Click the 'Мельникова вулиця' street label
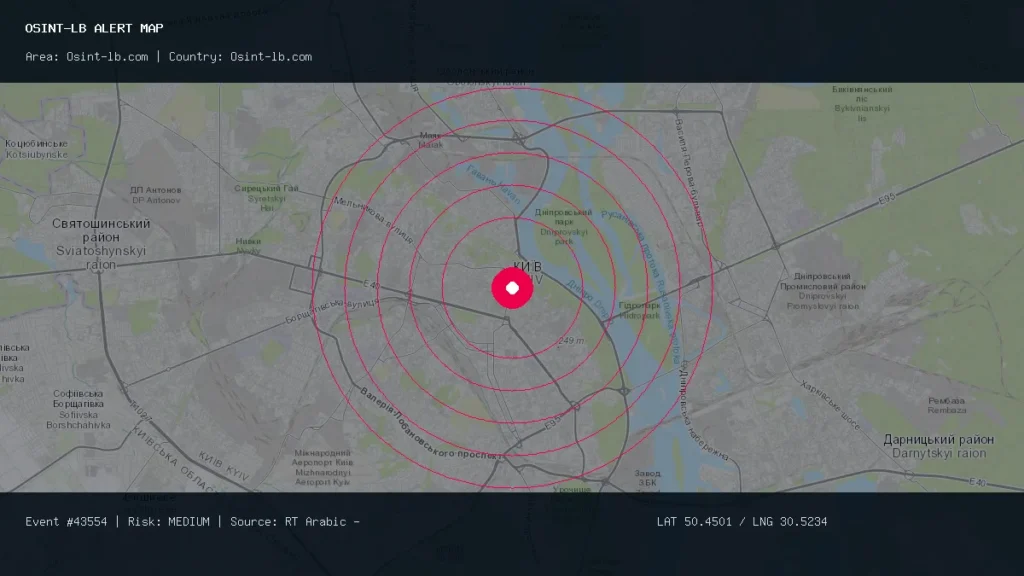Image resolution: width=1024 pixels, height=576 pixels. 374,220
